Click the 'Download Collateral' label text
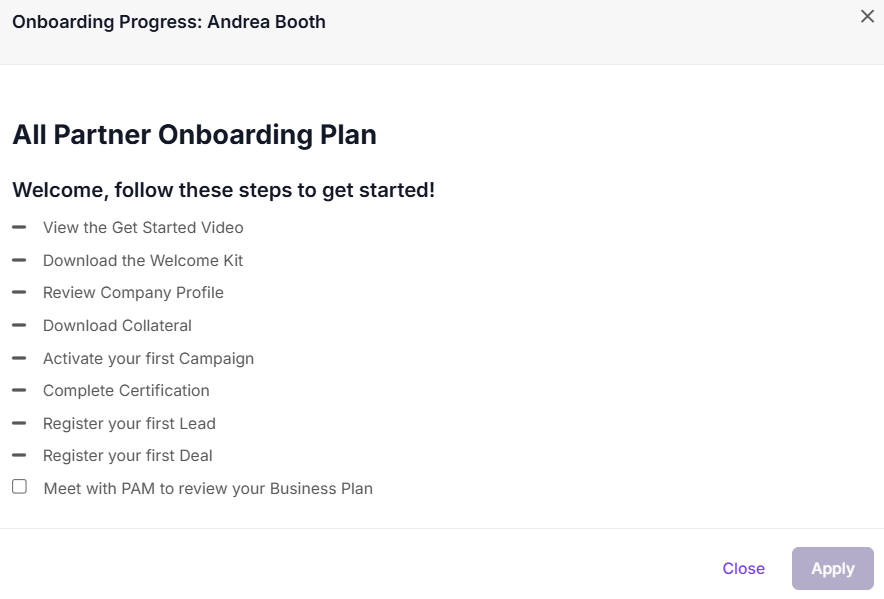The width and height of the screenshot is (884, 599). click(x=117, y=325)
